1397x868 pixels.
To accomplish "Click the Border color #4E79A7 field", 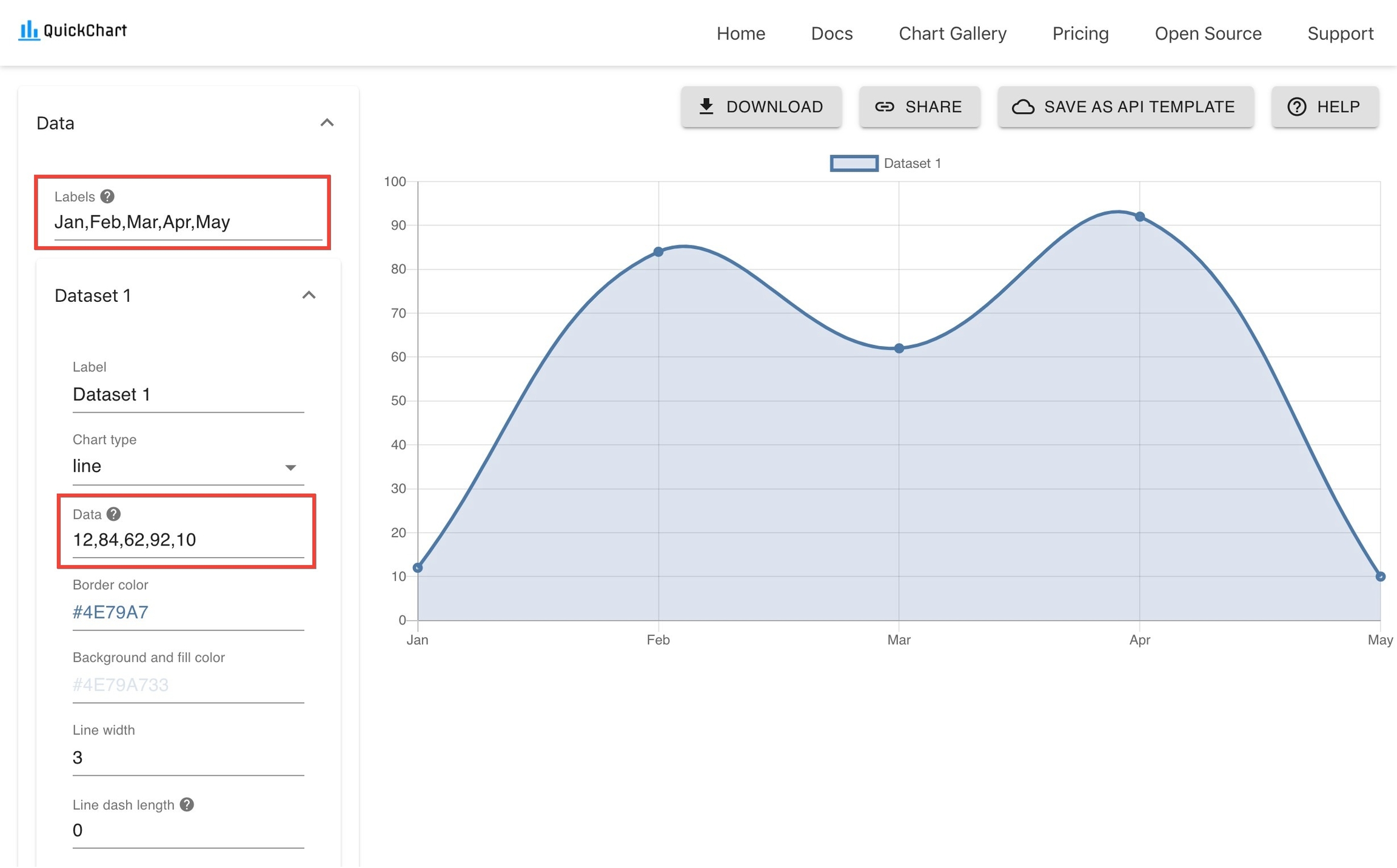I will 188,612.
